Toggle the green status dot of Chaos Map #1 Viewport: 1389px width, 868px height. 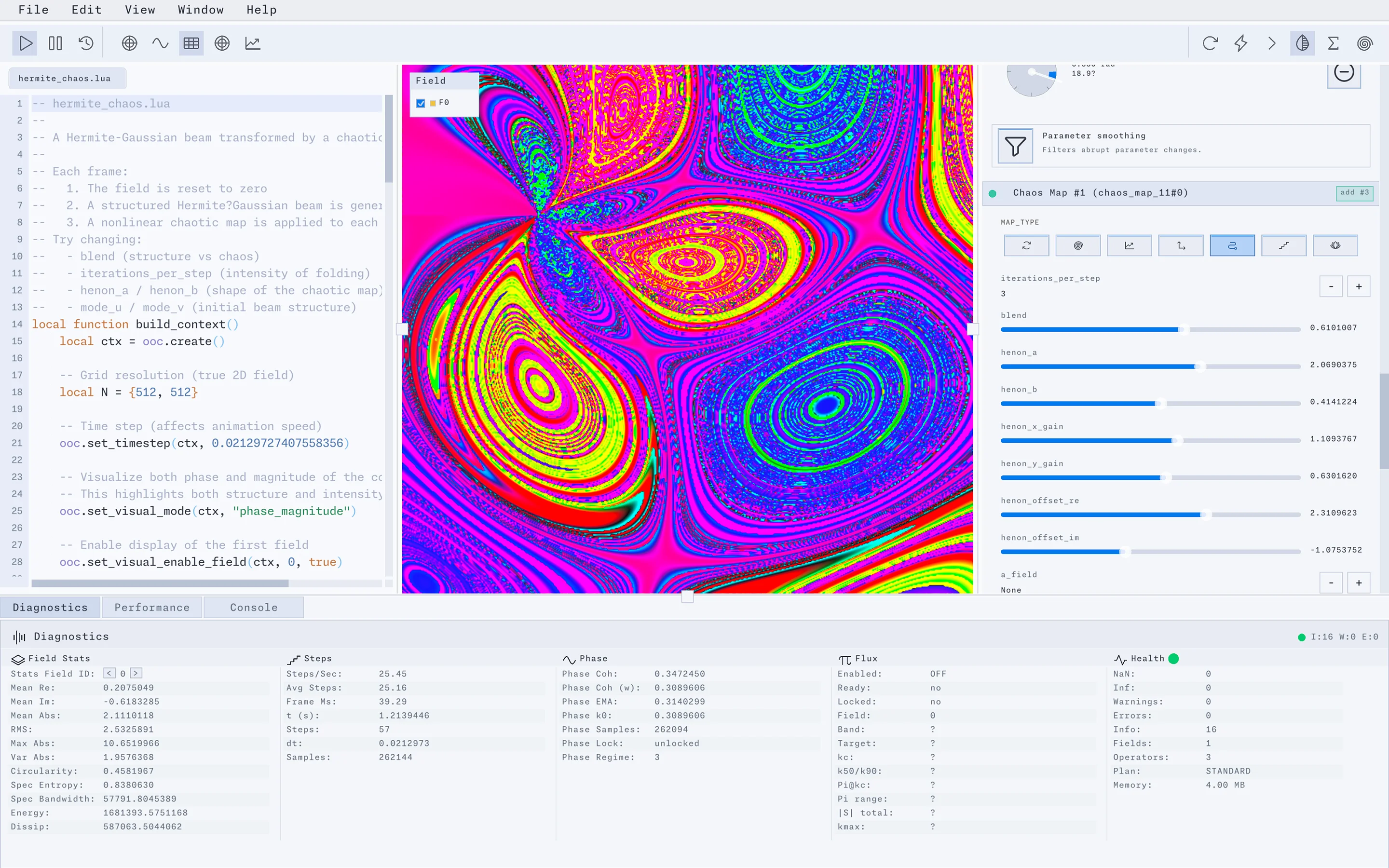(x=993, y=193)
